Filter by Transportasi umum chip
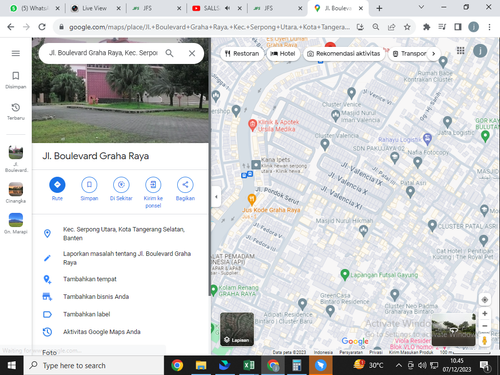The height and width of the screenshot is (375, 500). [x=409, y=54]
